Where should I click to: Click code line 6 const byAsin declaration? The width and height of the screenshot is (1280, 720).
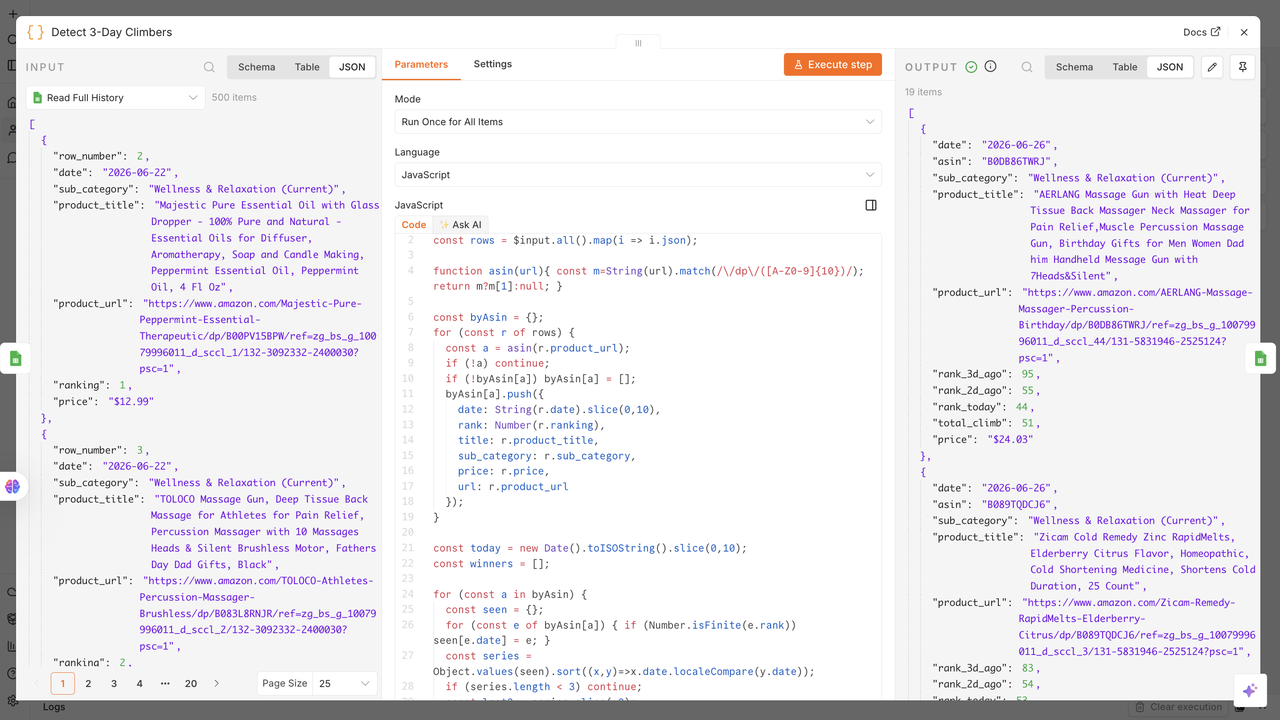[489, 317]
